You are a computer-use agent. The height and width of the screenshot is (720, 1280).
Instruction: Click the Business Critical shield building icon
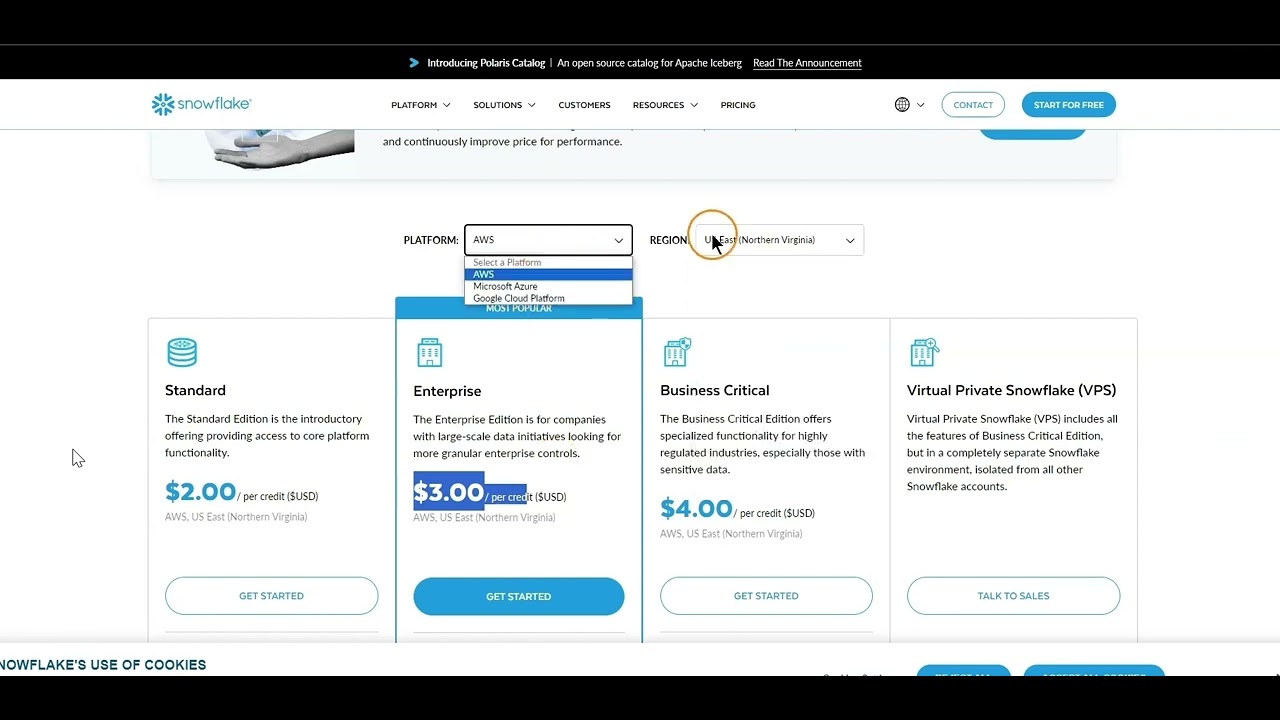click(677, 352)
